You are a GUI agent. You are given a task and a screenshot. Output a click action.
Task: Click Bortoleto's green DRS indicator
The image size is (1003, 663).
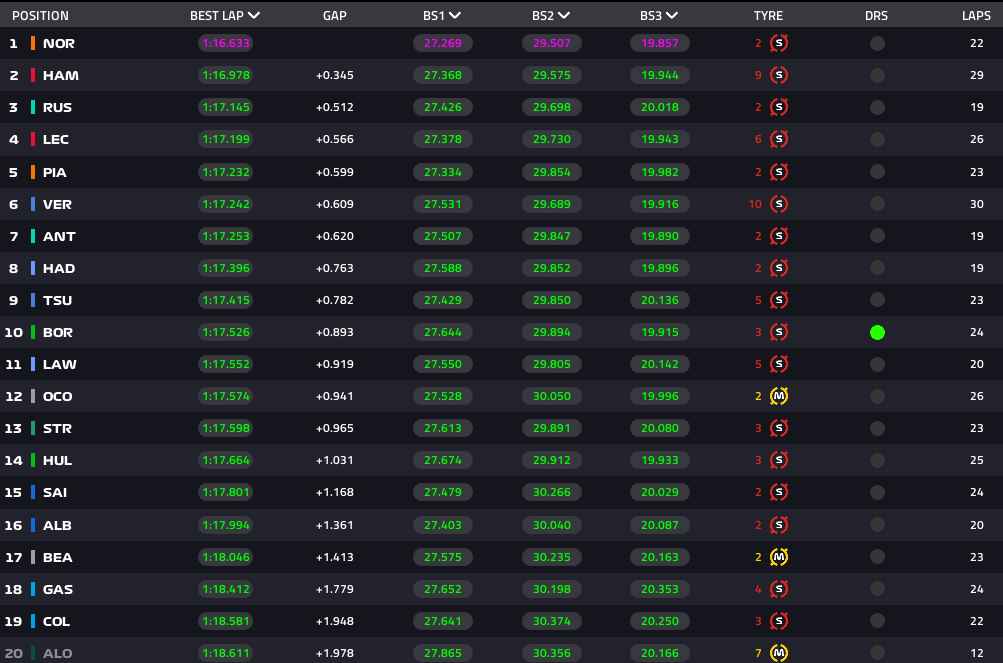877,332
